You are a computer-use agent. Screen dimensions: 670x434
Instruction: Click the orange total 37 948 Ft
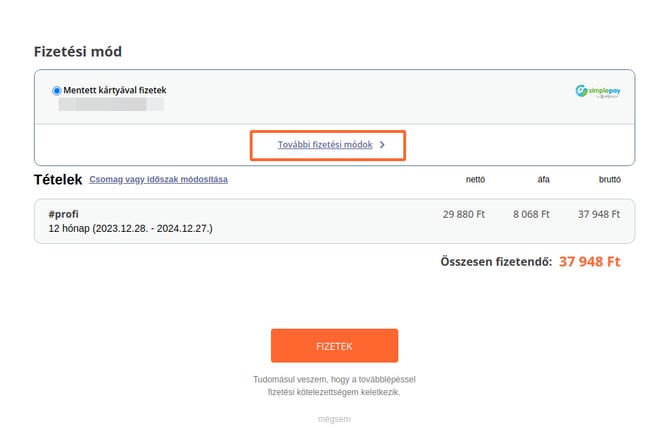click(590, 262)
